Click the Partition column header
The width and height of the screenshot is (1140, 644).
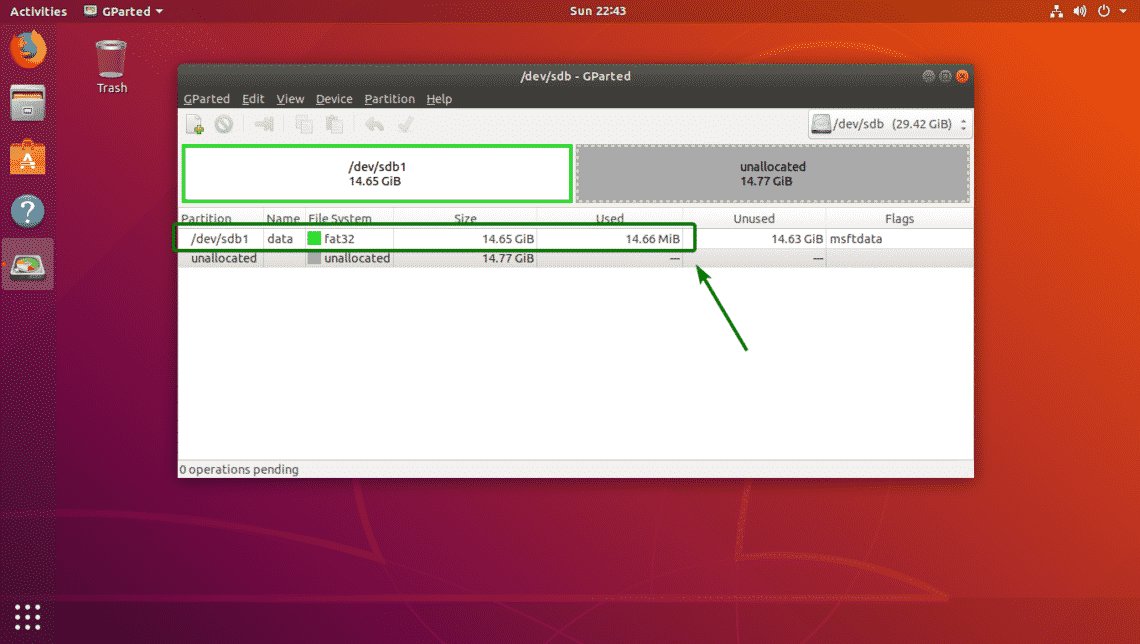coord(221,218)
